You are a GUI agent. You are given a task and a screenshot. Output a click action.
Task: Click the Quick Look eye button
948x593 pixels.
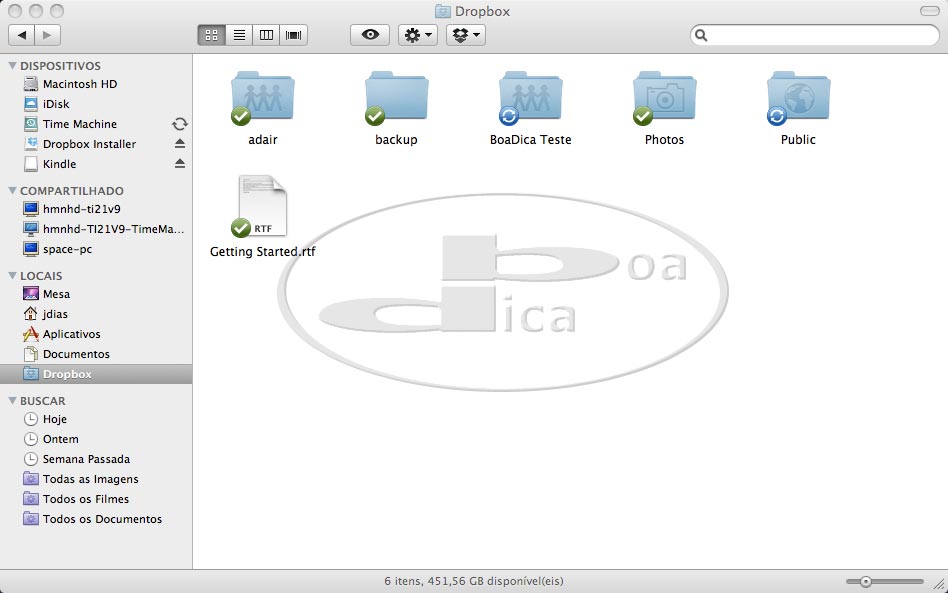370,35
